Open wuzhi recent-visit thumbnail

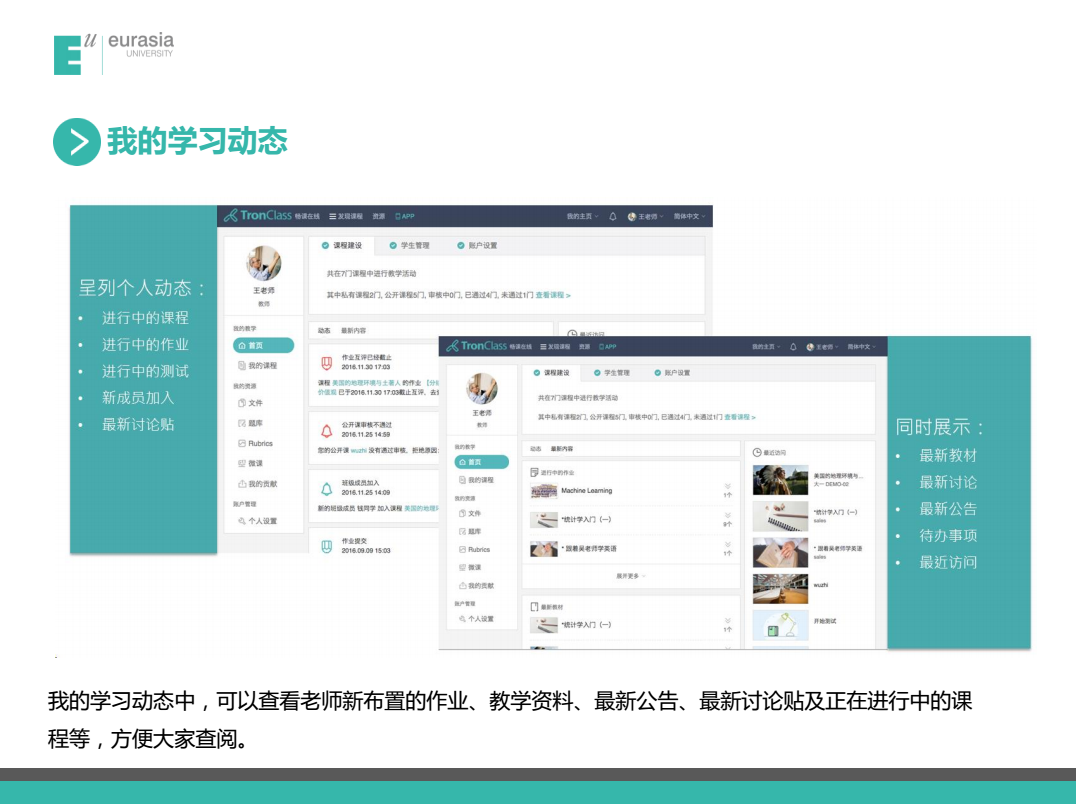[780, 589]
